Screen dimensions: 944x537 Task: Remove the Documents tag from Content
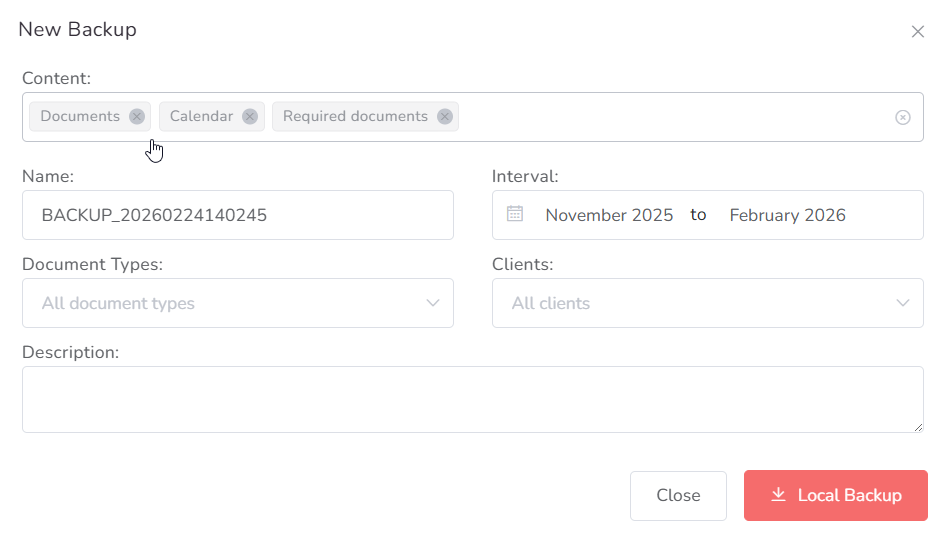(137, 116)
